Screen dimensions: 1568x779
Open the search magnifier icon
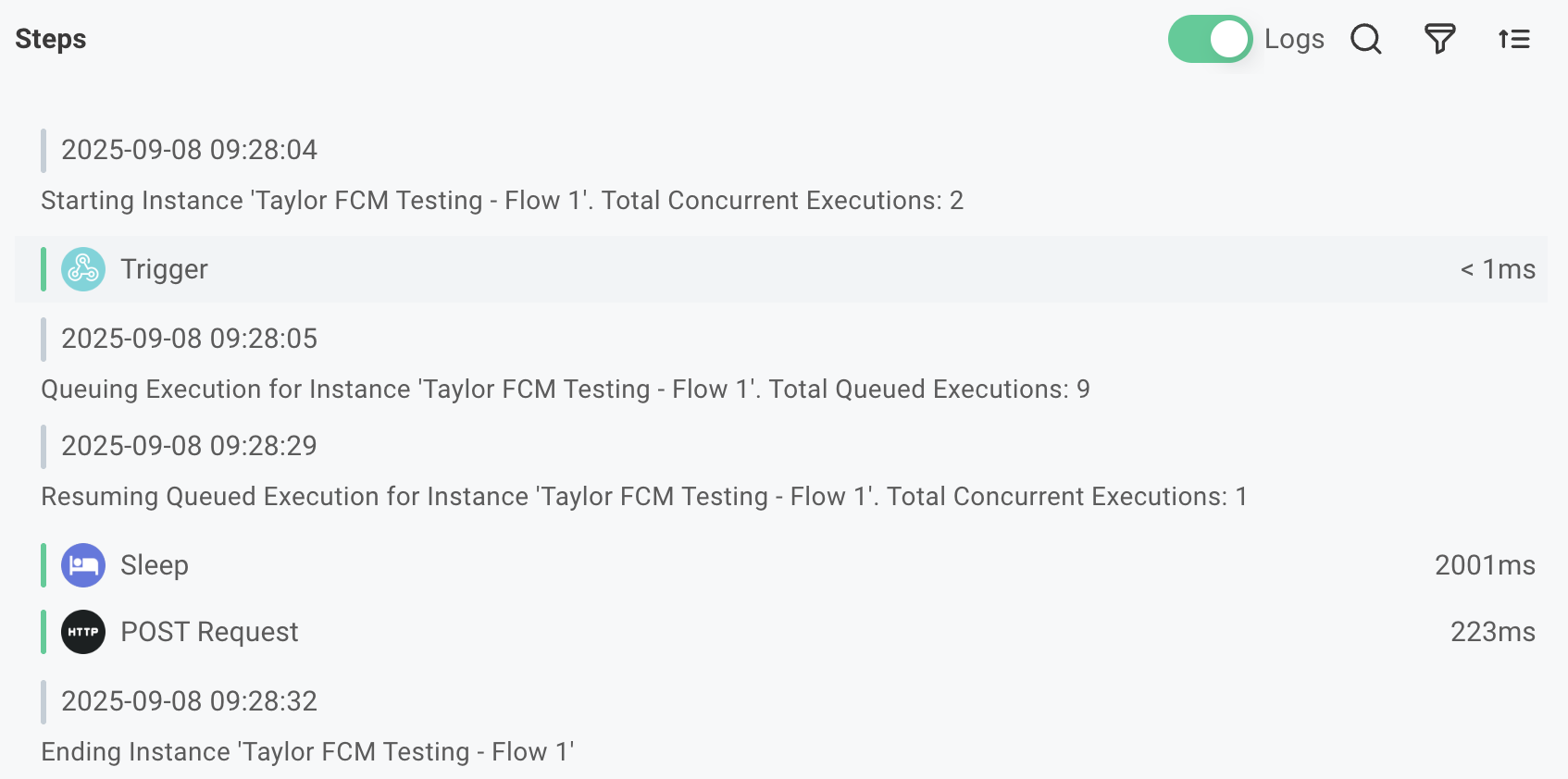click(1365, 39)
